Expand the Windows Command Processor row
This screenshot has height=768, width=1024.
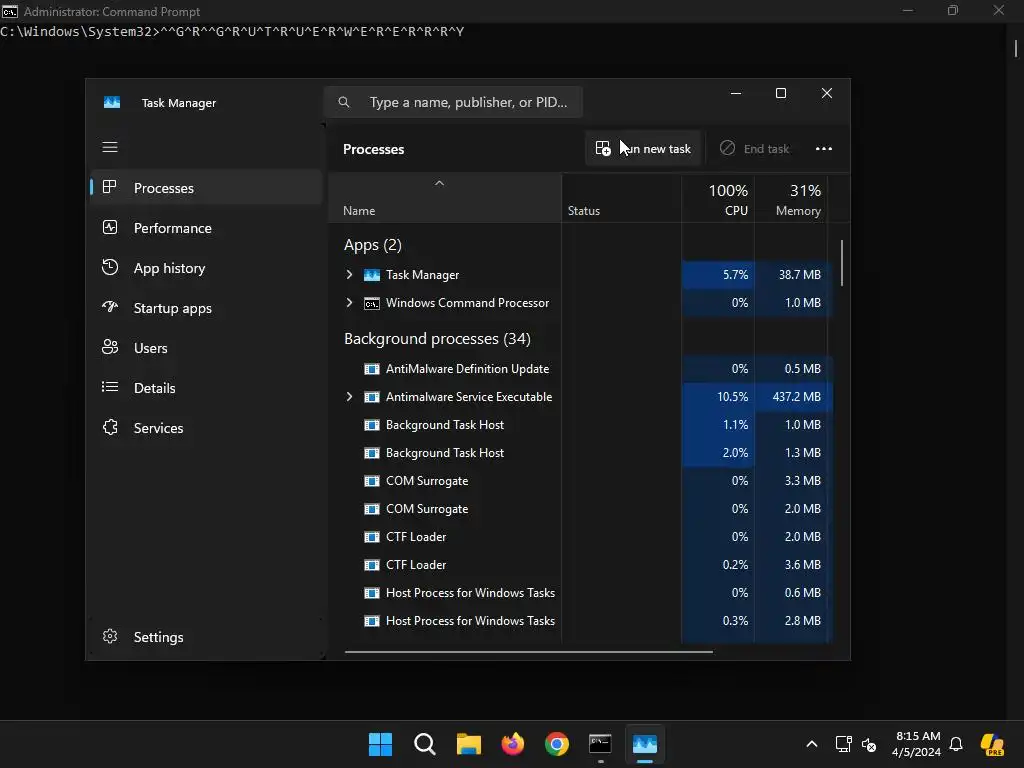(x=349, y=303)
